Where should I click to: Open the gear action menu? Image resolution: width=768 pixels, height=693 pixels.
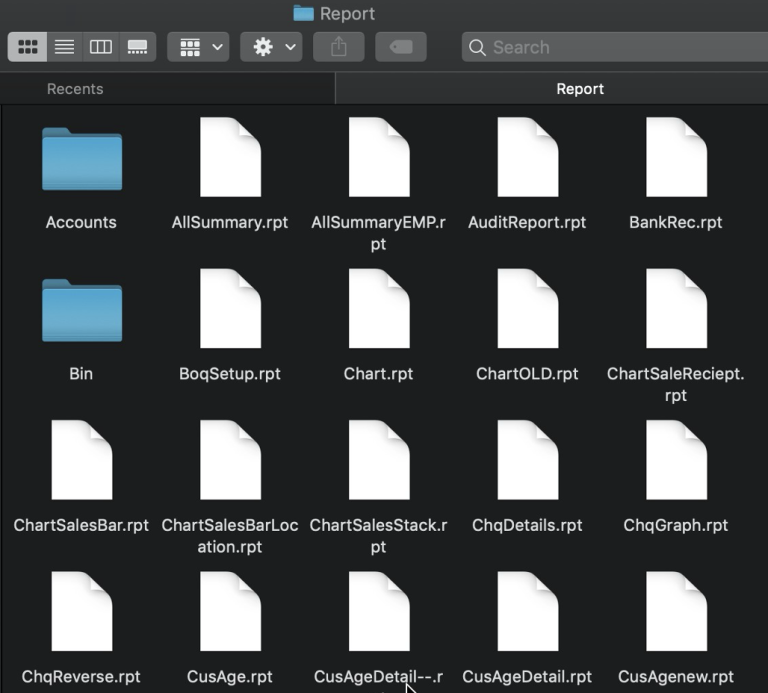point(271,47)
